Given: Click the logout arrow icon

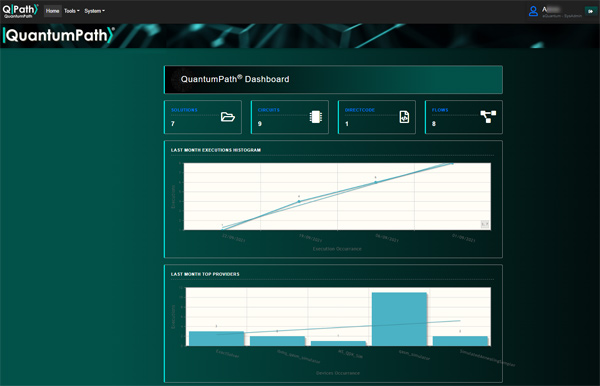Looking at the screenshot, I should point(590,11).
